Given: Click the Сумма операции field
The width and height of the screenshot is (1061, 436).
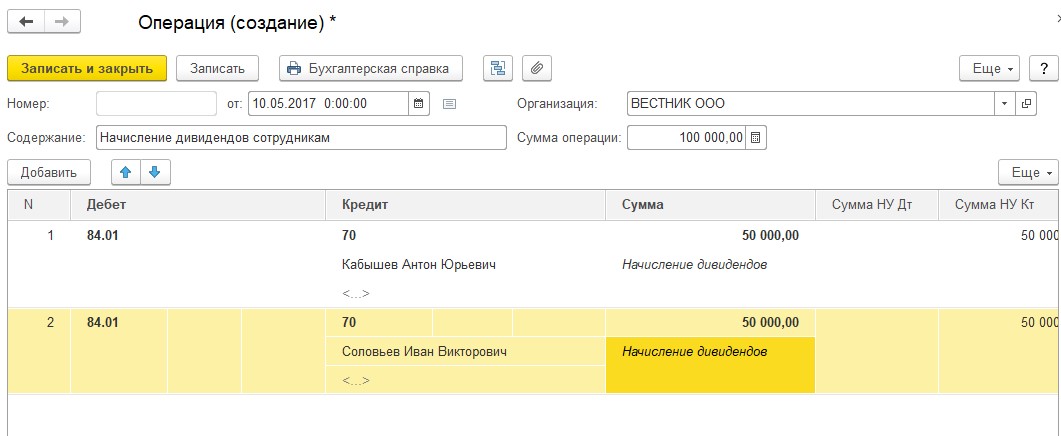Looking at the screenshot, I should coord(687,137).
